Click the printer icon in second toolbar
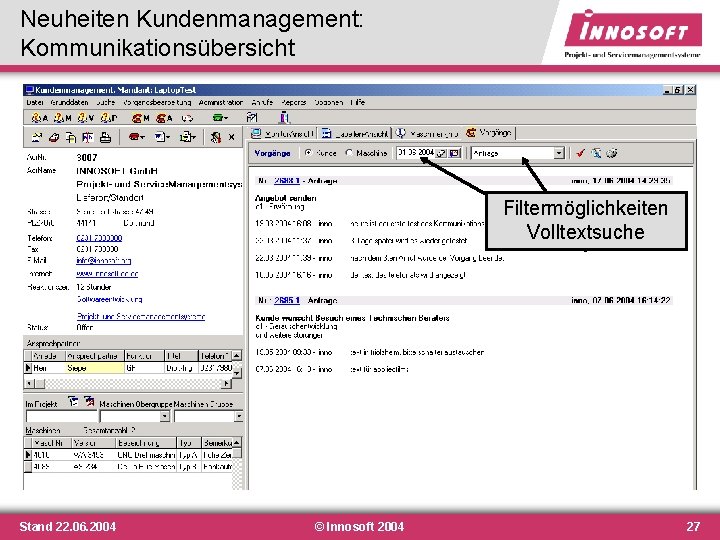 pyautogui.click(x=106, y=137)
